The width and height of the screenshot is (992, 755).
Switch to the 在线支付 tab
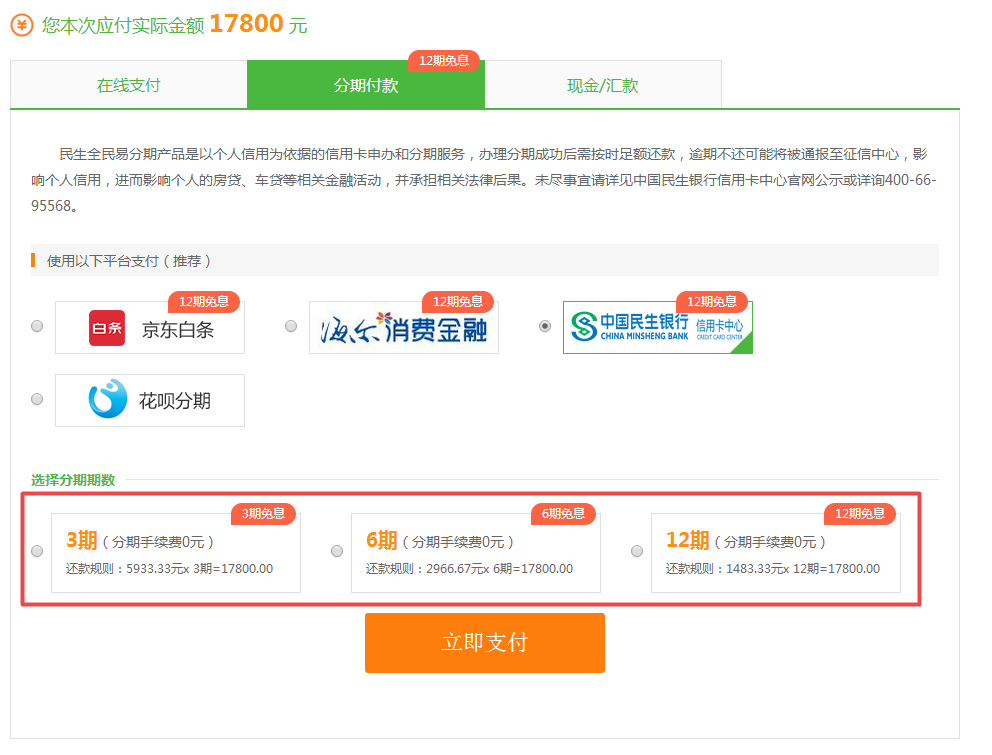pyautogui.click(x=128, y=85)
